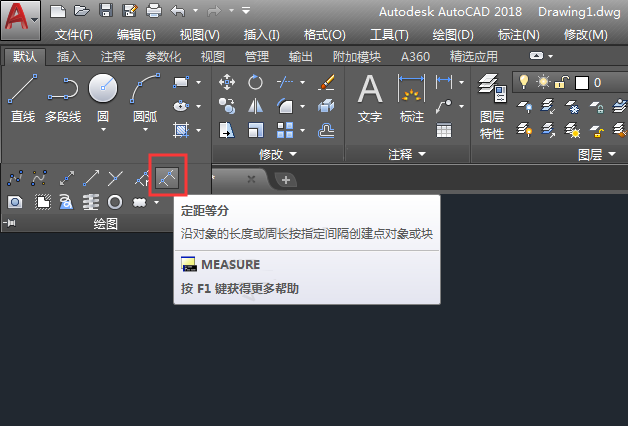Activate the Erase tool
Viewport: 628px width, 426px height.
[x=326, y=82]
